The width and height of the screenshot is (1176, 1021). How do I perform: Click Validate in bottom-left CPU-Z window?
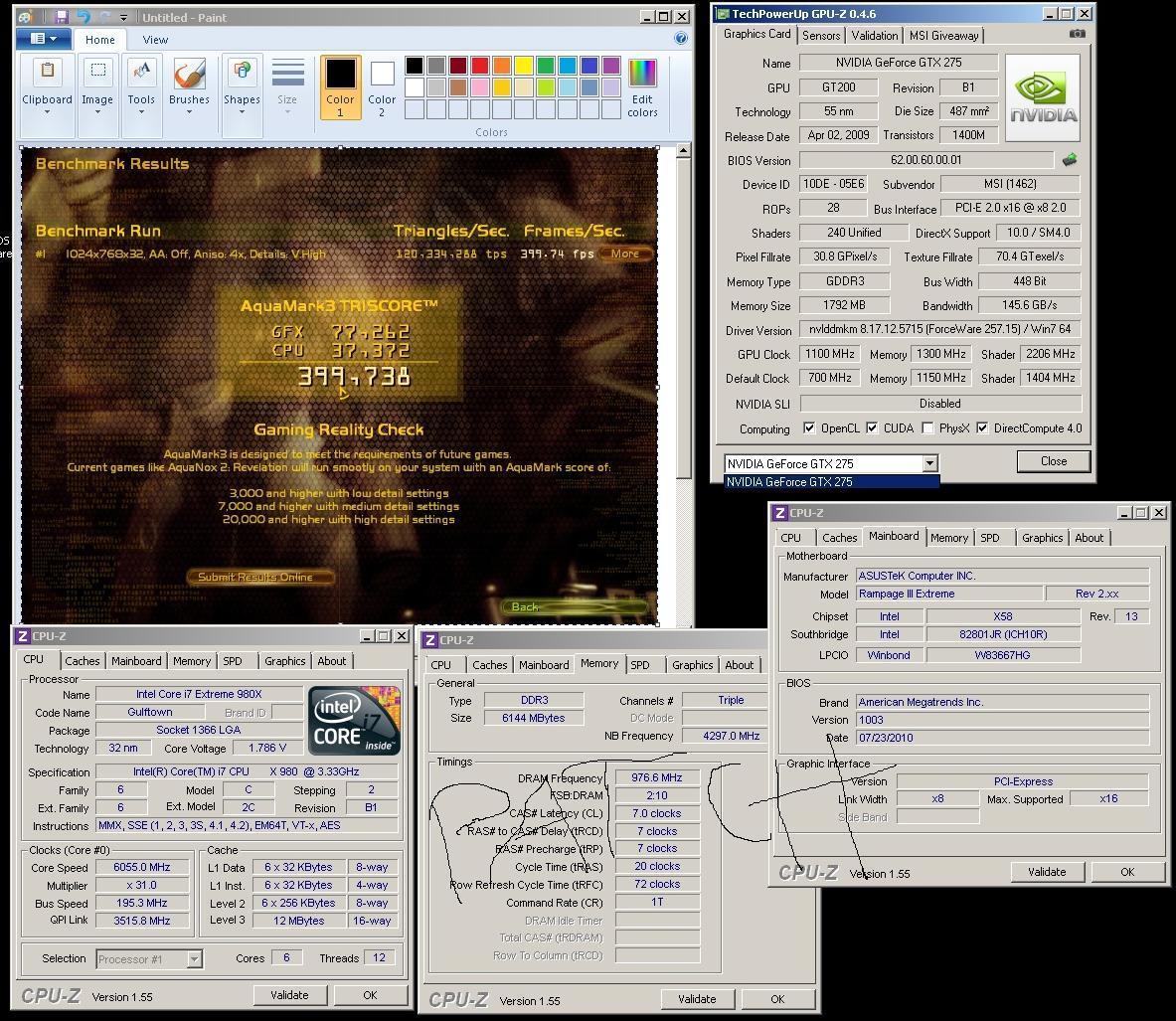pos(289,995)
